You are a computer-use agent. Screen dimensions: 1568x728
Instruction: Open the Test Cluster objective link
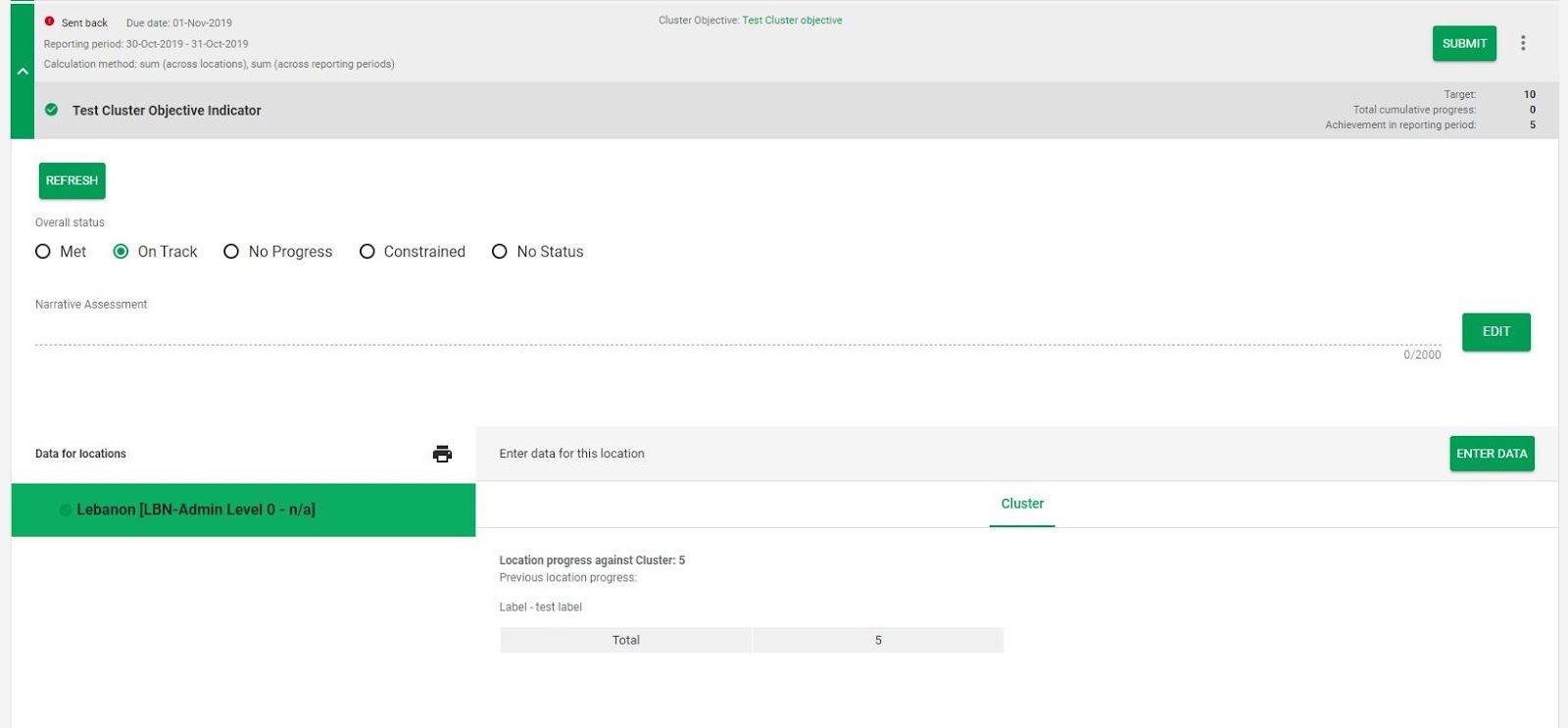792,20
